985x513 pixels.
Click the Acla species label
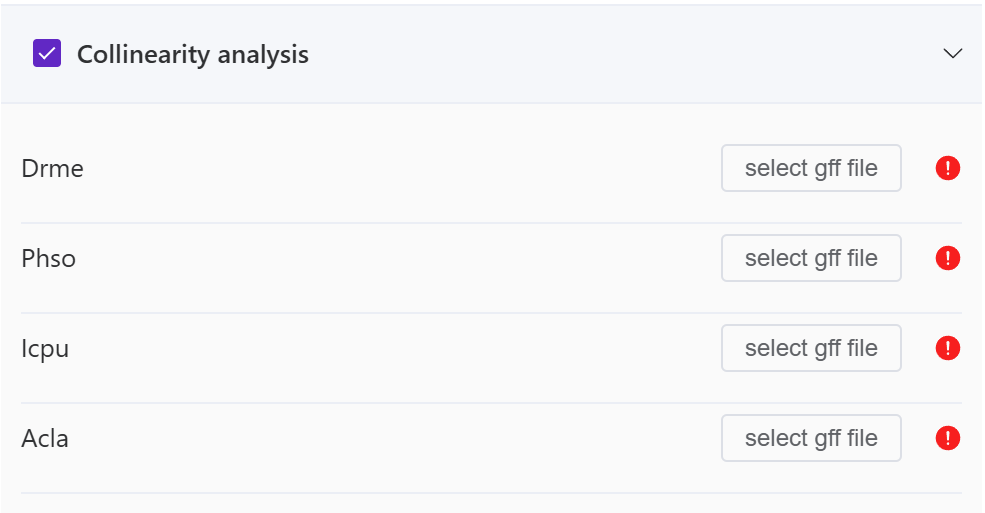point(45,438)
